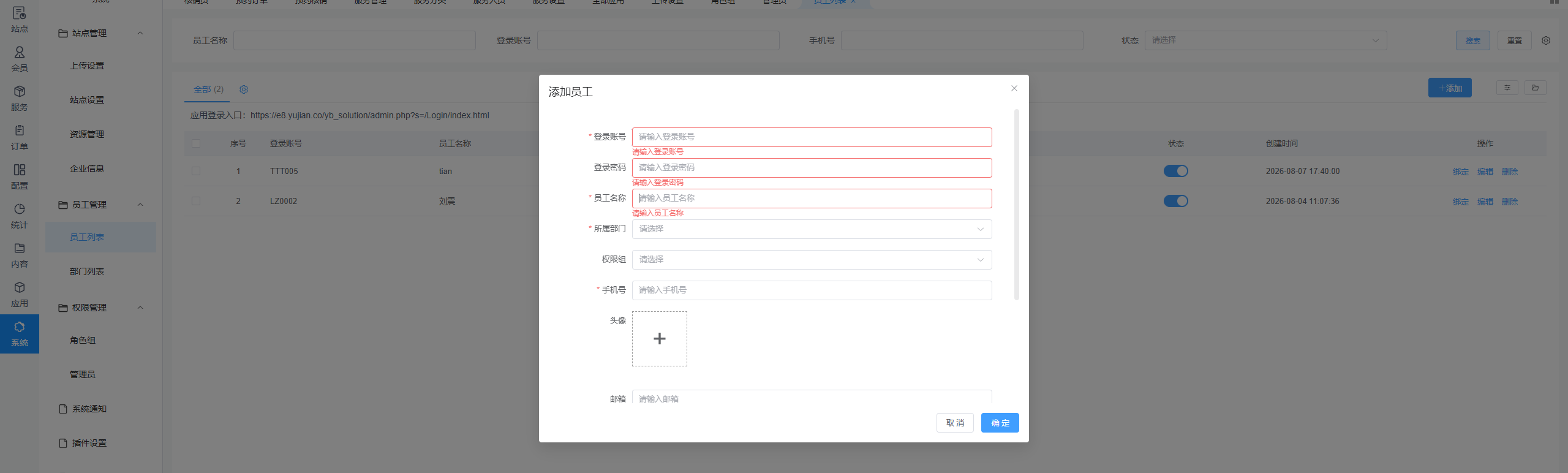Viewport: 1568px width, 473px height.
Task: Open 企业信息 in the side menu
Action: pyautogui.click(x=87, y=168)
